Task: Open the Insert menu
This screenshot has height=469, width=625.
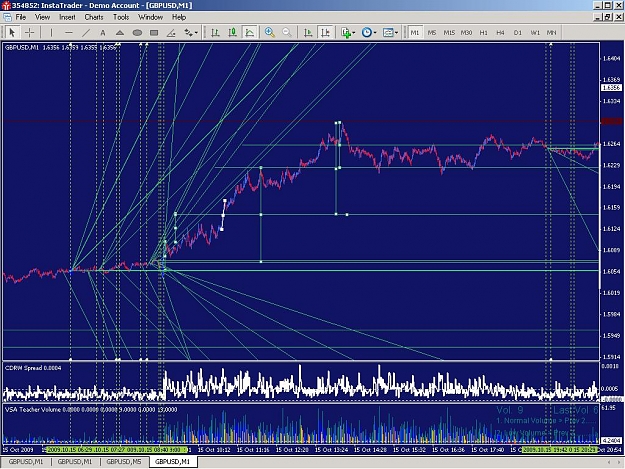Action: (67, 17)
